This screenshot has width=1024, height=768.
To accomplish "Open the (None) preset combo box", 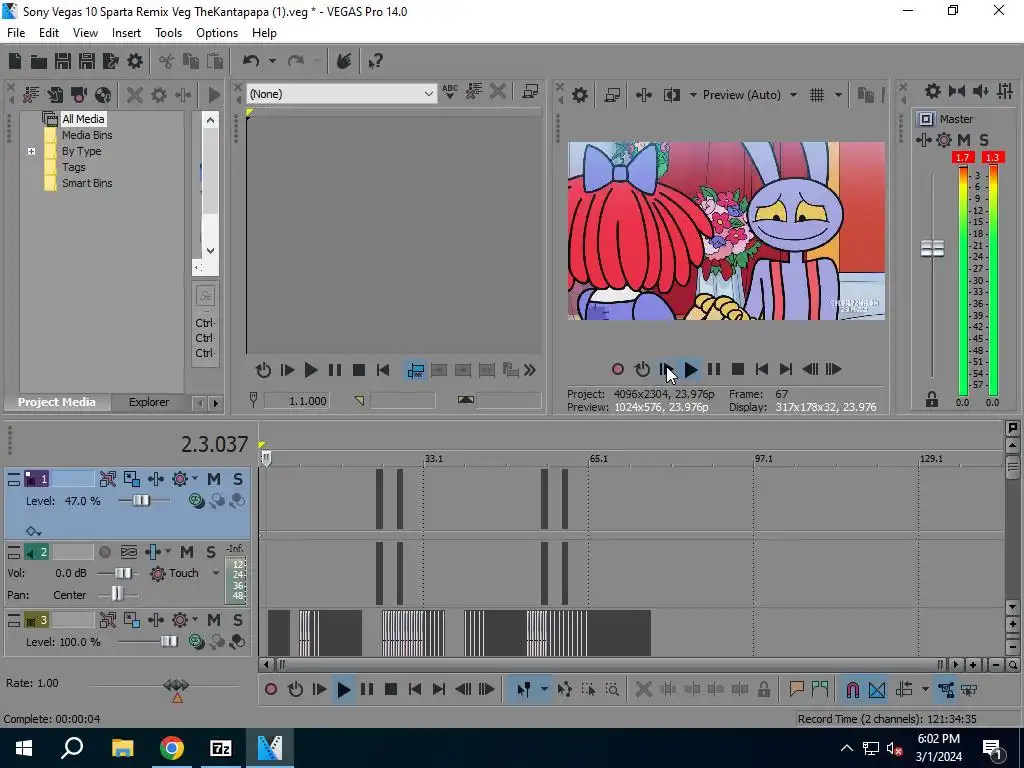I will point(341,94).
